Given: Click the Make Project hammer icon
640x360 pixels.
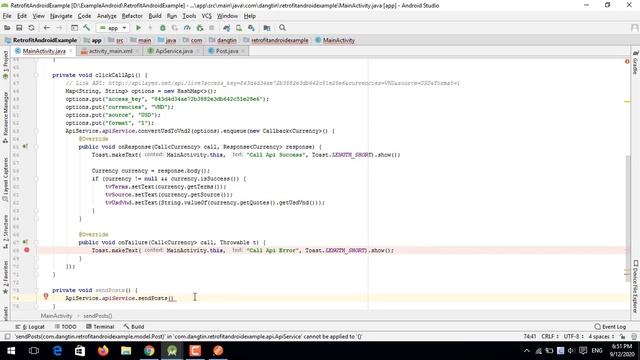Looking at the screenshot, I should (x=87, y=28).
